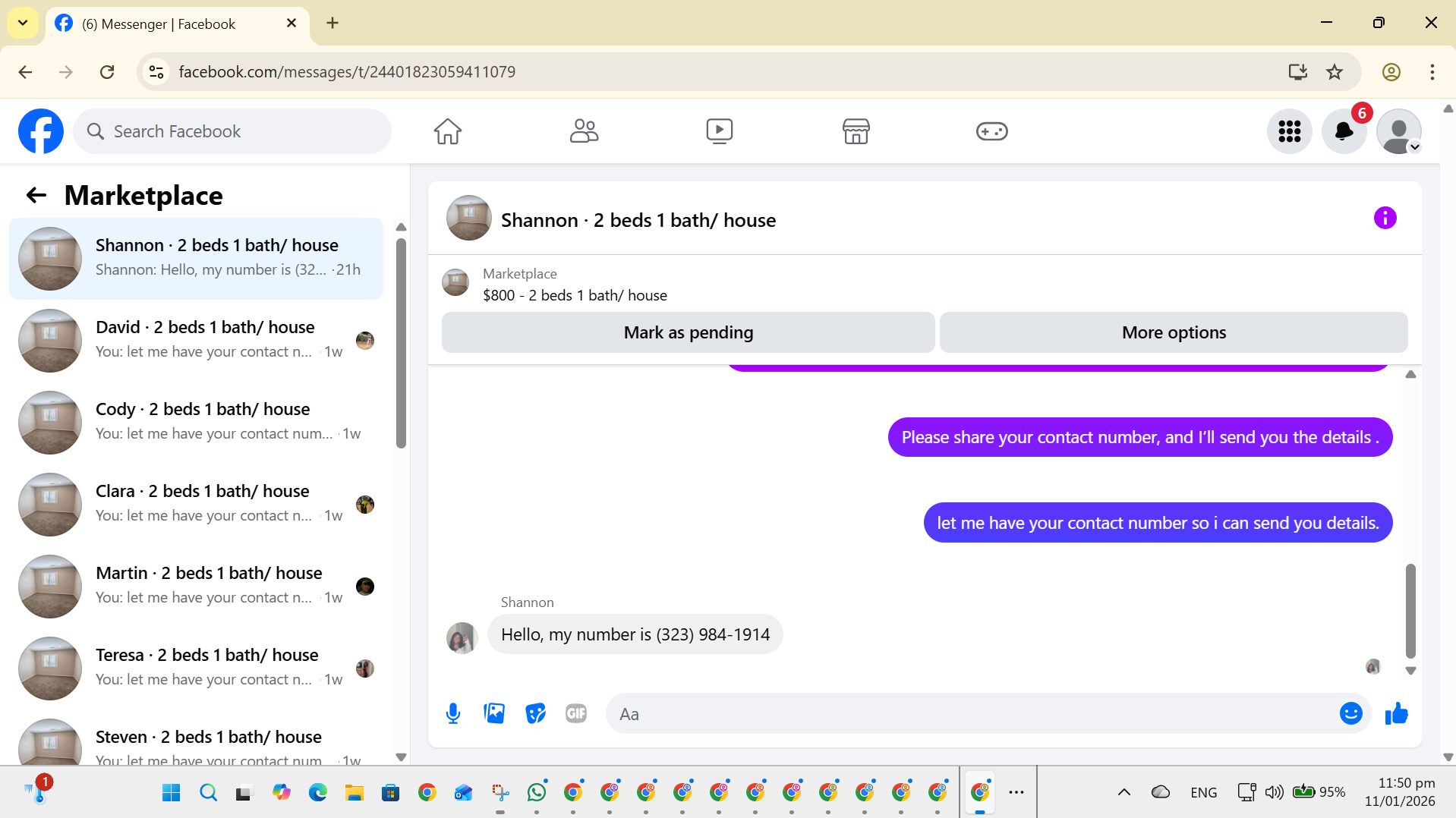This screenshot has height=818, width=1456.
Task: Click conversation list scrollbar down arrow
Action: [x=402, y=757]
